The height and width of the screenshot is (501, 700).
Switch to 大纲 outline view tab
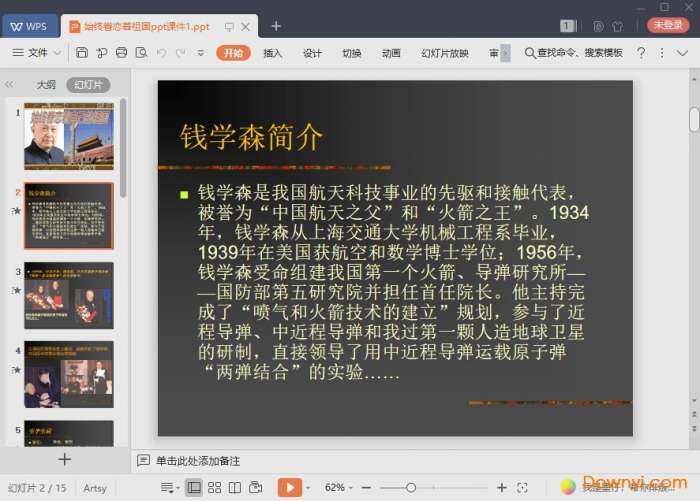(x=46, y=84)
